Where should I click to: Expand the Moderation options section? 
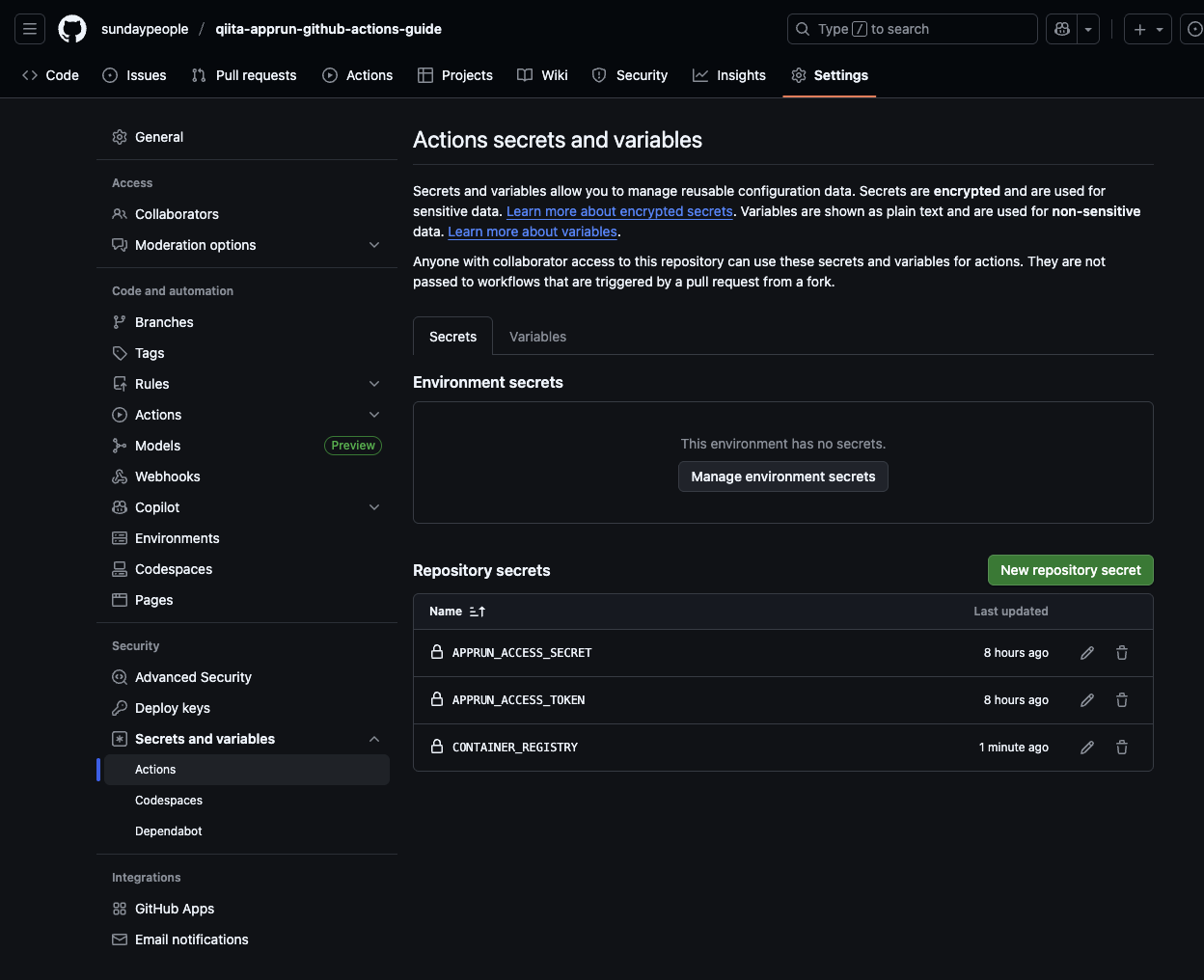[x=374, y=245]
